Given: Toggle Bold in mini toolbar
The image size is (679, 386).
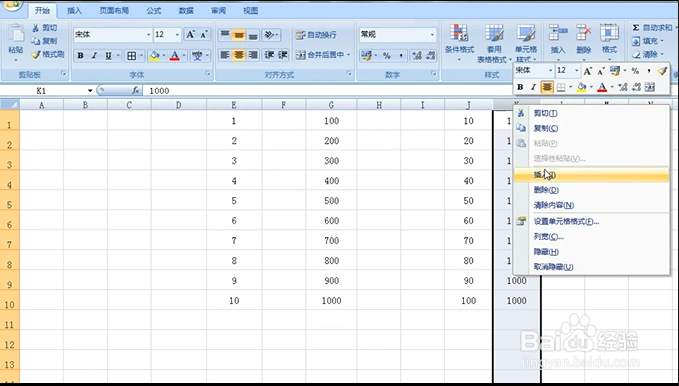Looking at the screenshot, I should [520, 87].
